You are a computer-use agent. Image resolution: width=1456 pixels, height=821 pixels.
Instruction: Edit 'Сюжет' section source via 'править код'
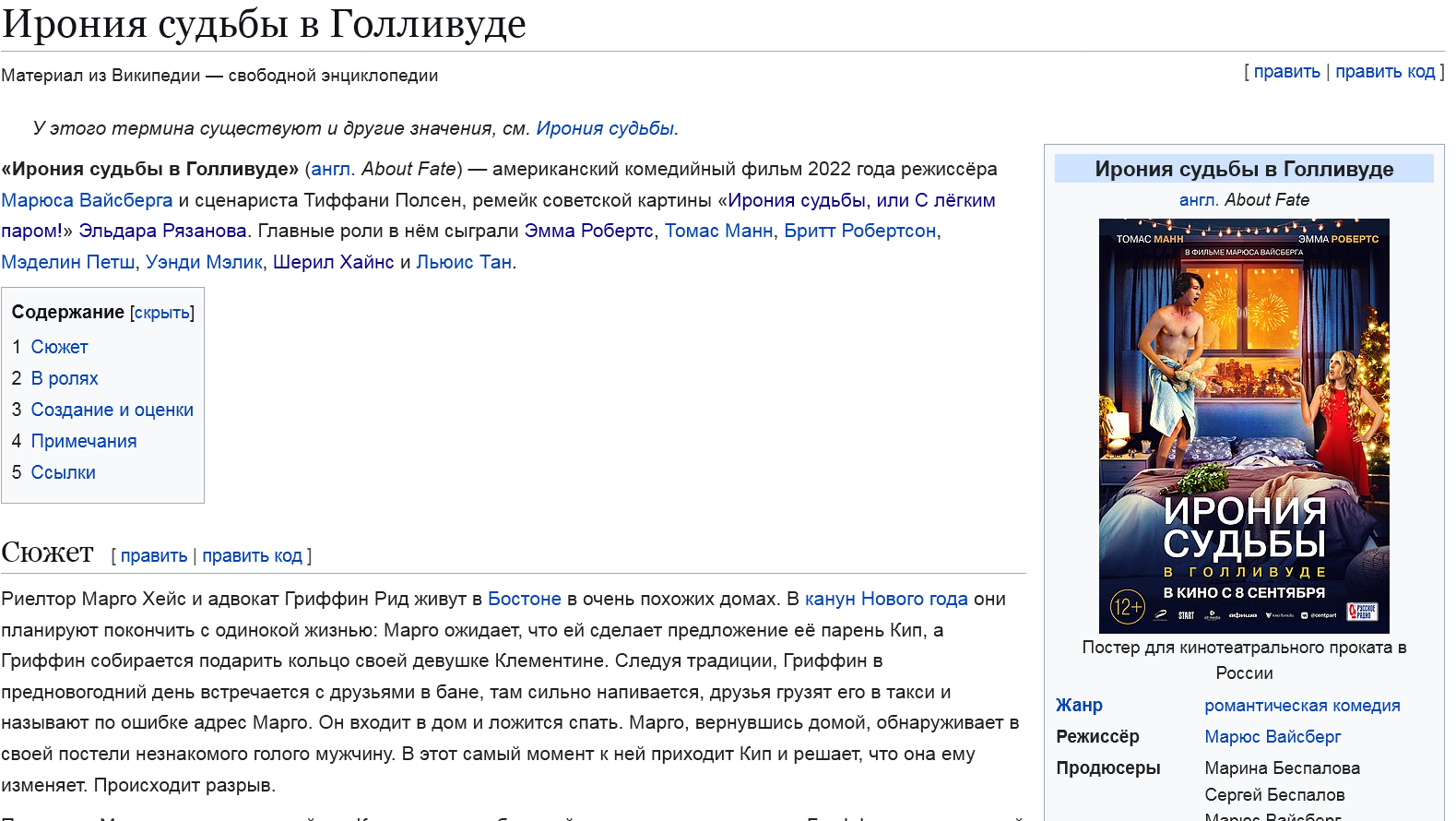point(253,556)
